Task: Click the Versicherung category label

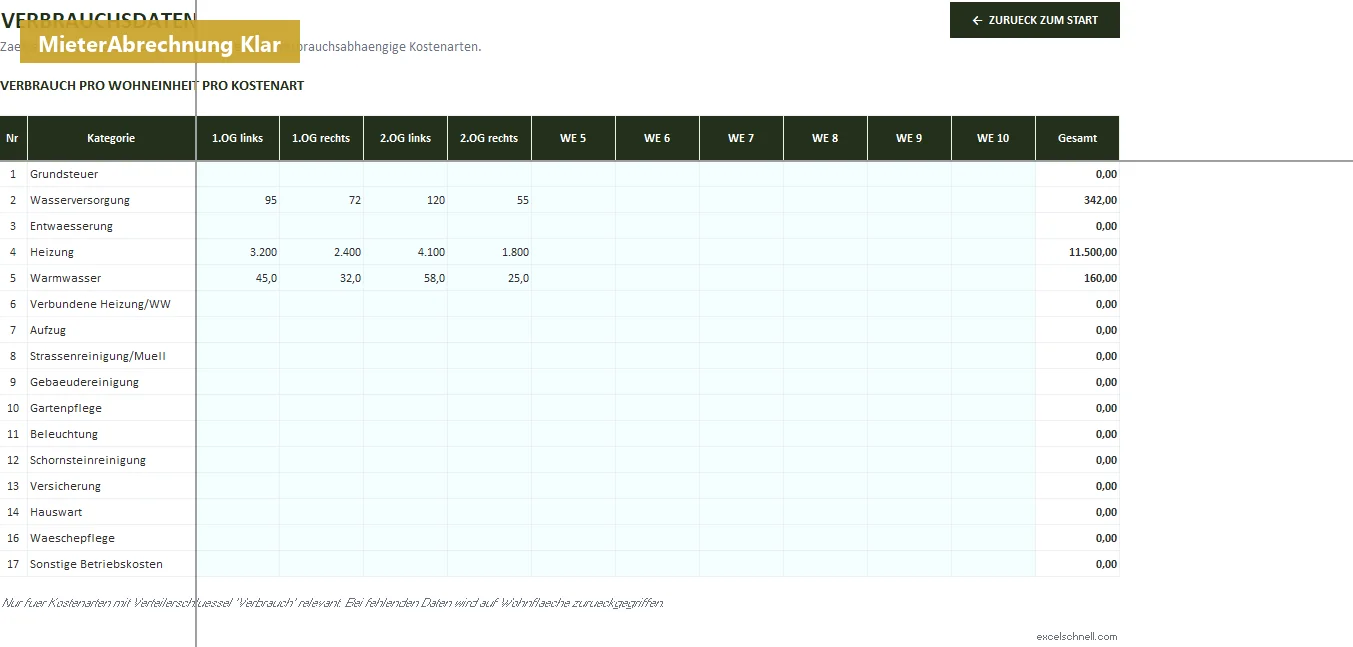Action: coord(65,486)
